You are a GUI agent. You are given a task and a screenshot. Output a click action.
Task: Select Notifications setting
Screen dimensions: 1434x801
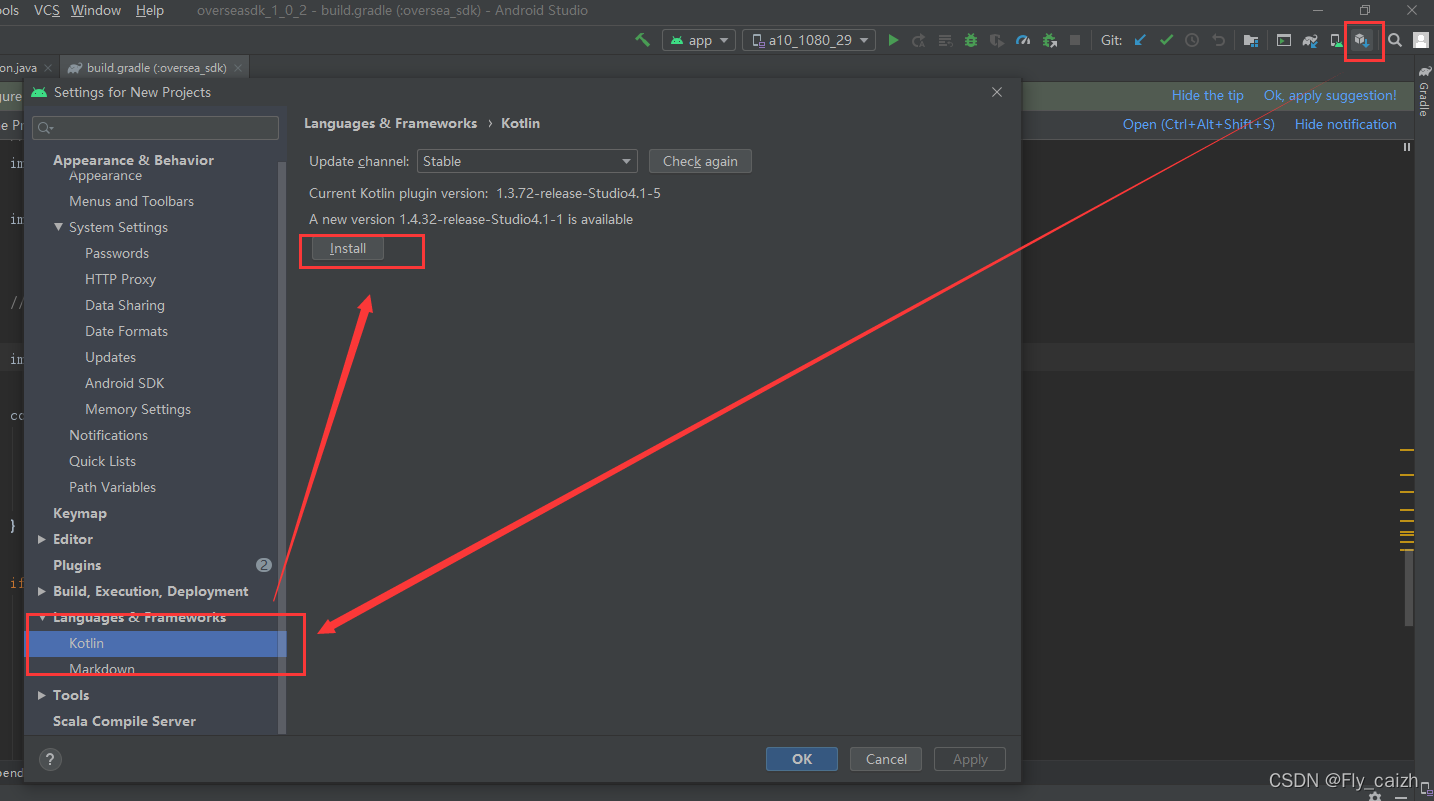pyautogui.click(x=108, y=435)
